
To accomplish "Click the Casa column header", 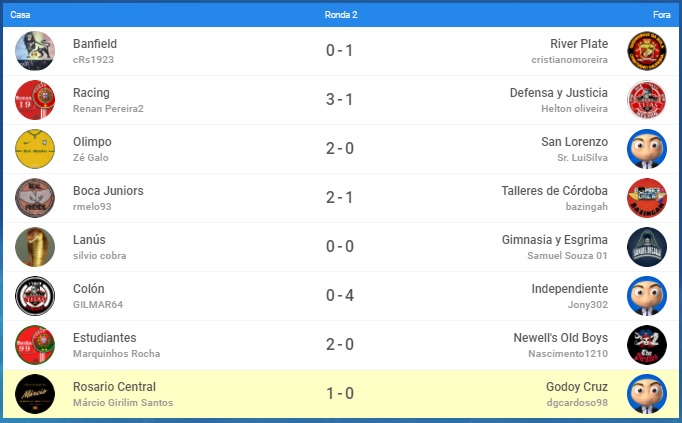I will click(20, 15).
